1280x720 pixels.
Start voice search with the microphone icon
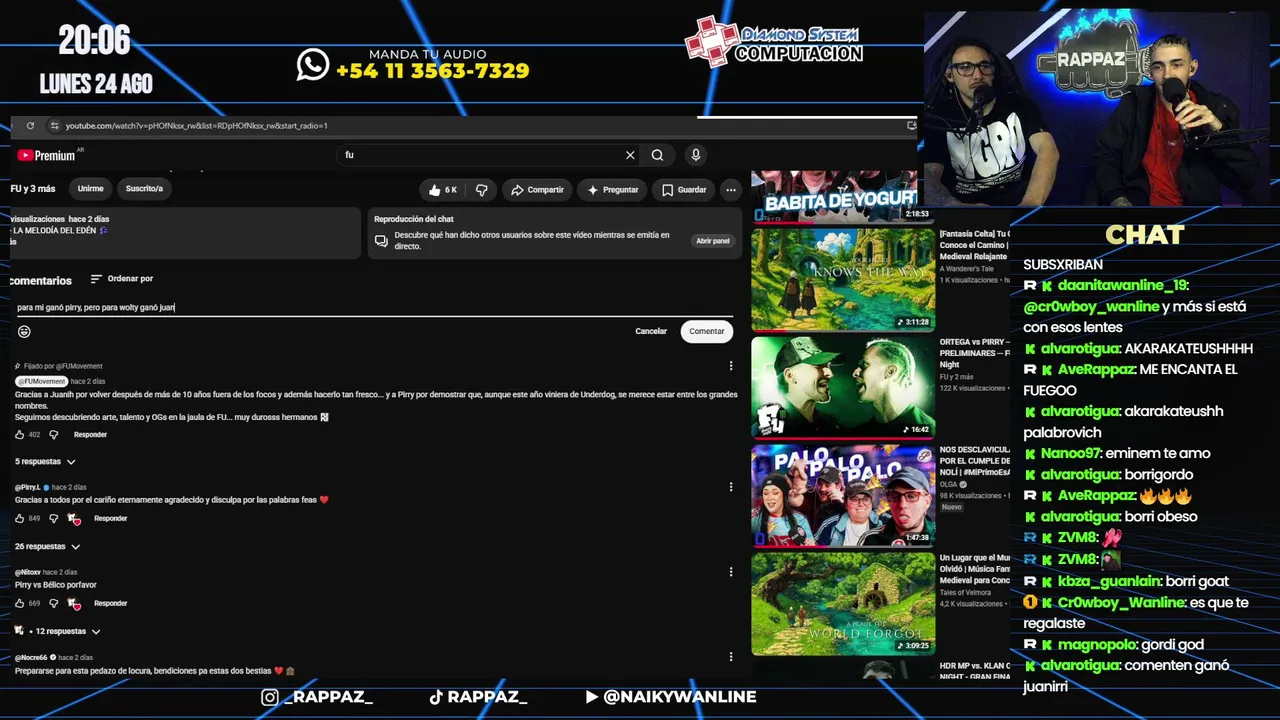[x=696, y=155]
